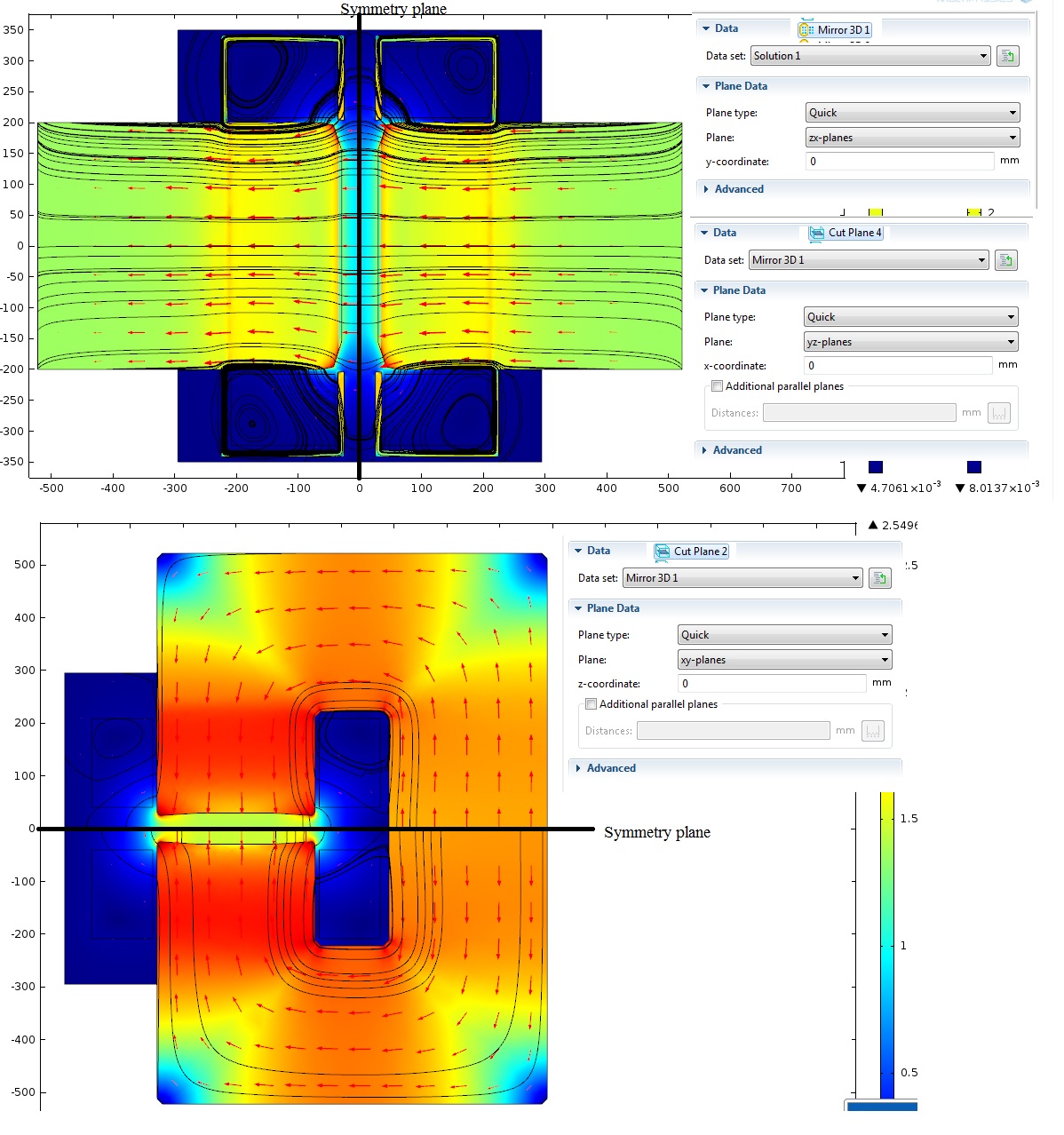Click Range icon next to Distances under yz-planes
The height and width of the screenshot is (1135, 1064).
click(x=999, y=413)
